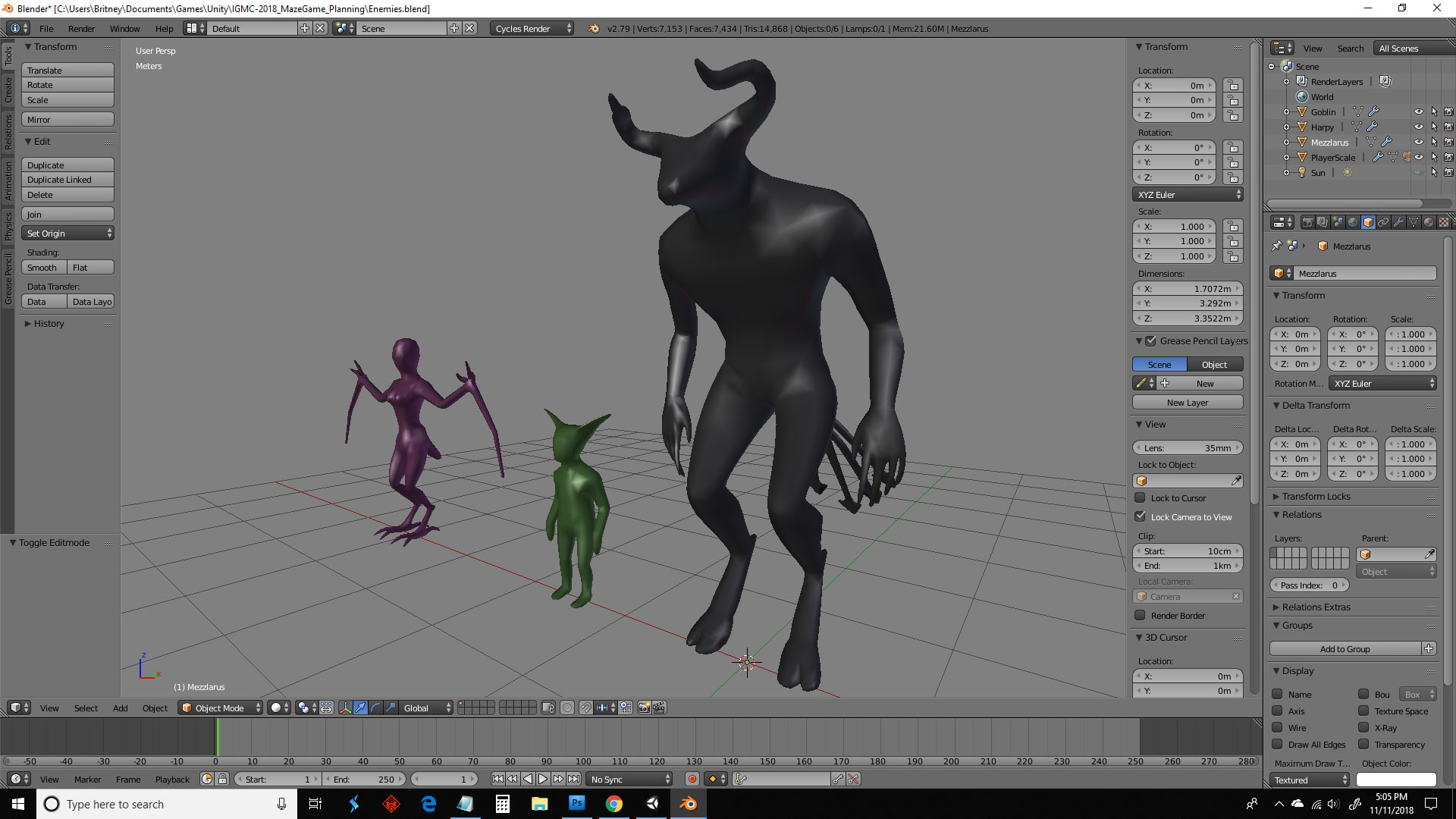The width and height of the screenshot is (1456, 819).
Task: Open the Render properties tab (camera icon)
Action: point(1307,222)
